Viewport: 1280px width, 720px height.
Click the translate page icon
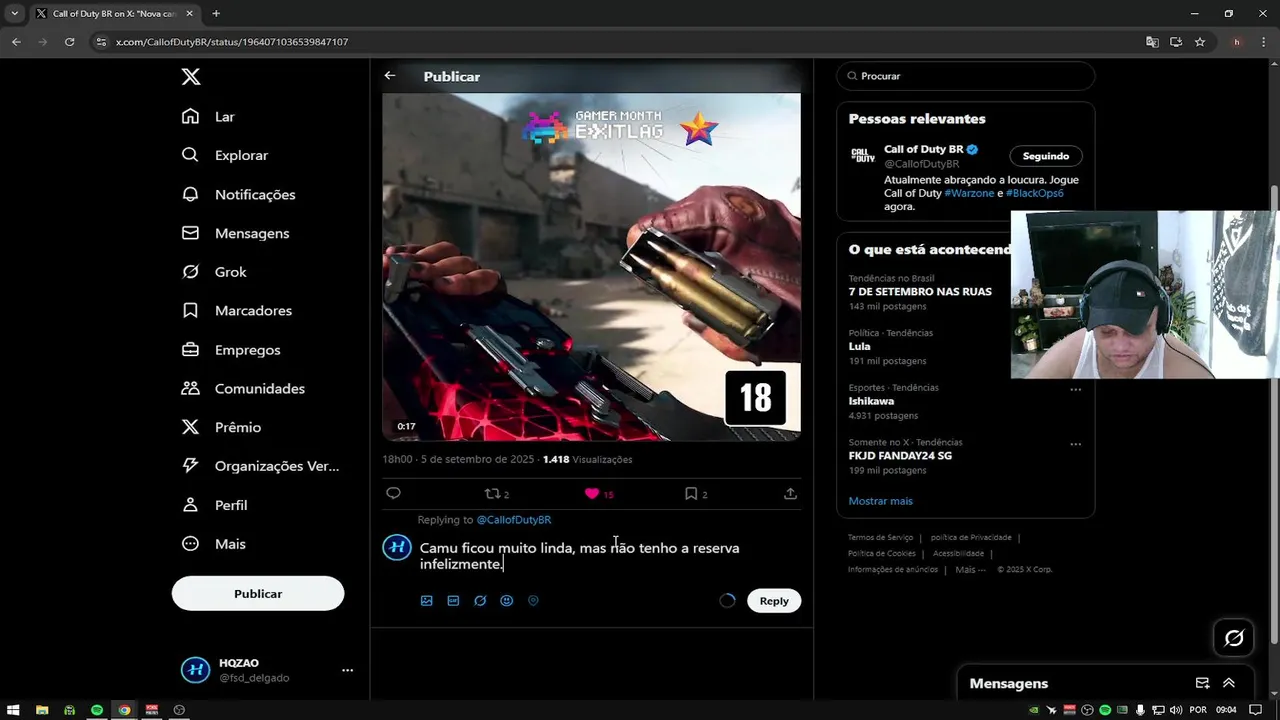[x=1152, y=42]
